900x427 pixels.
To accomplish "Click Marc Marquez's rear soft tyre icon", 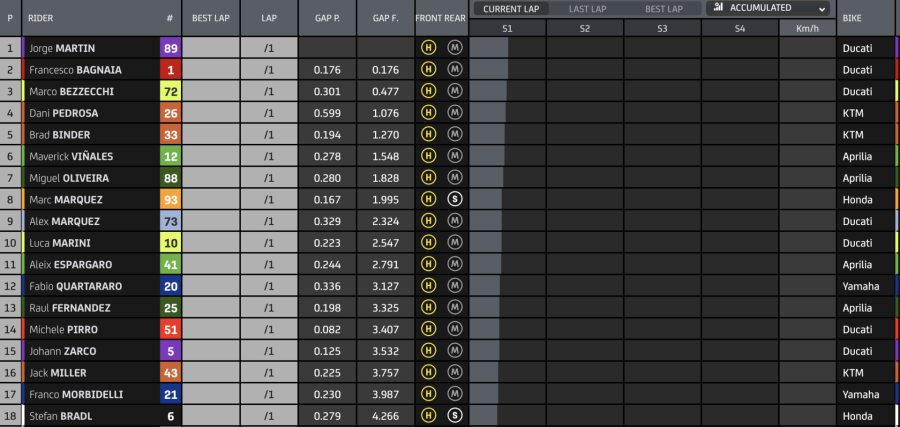I will 455,200.
